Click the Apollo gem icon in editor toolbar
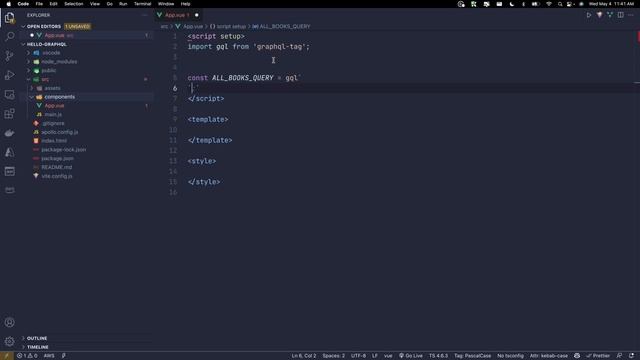 coord(599,15)
